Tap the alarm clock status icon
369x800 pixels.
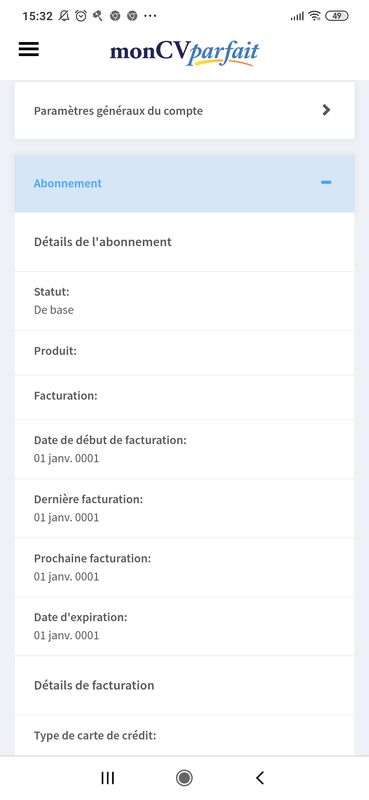point(81,16)
